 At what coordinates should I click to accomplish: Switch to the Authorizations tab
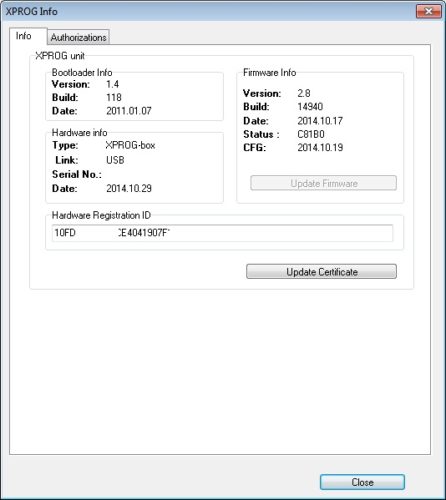(x=78, y=37)
